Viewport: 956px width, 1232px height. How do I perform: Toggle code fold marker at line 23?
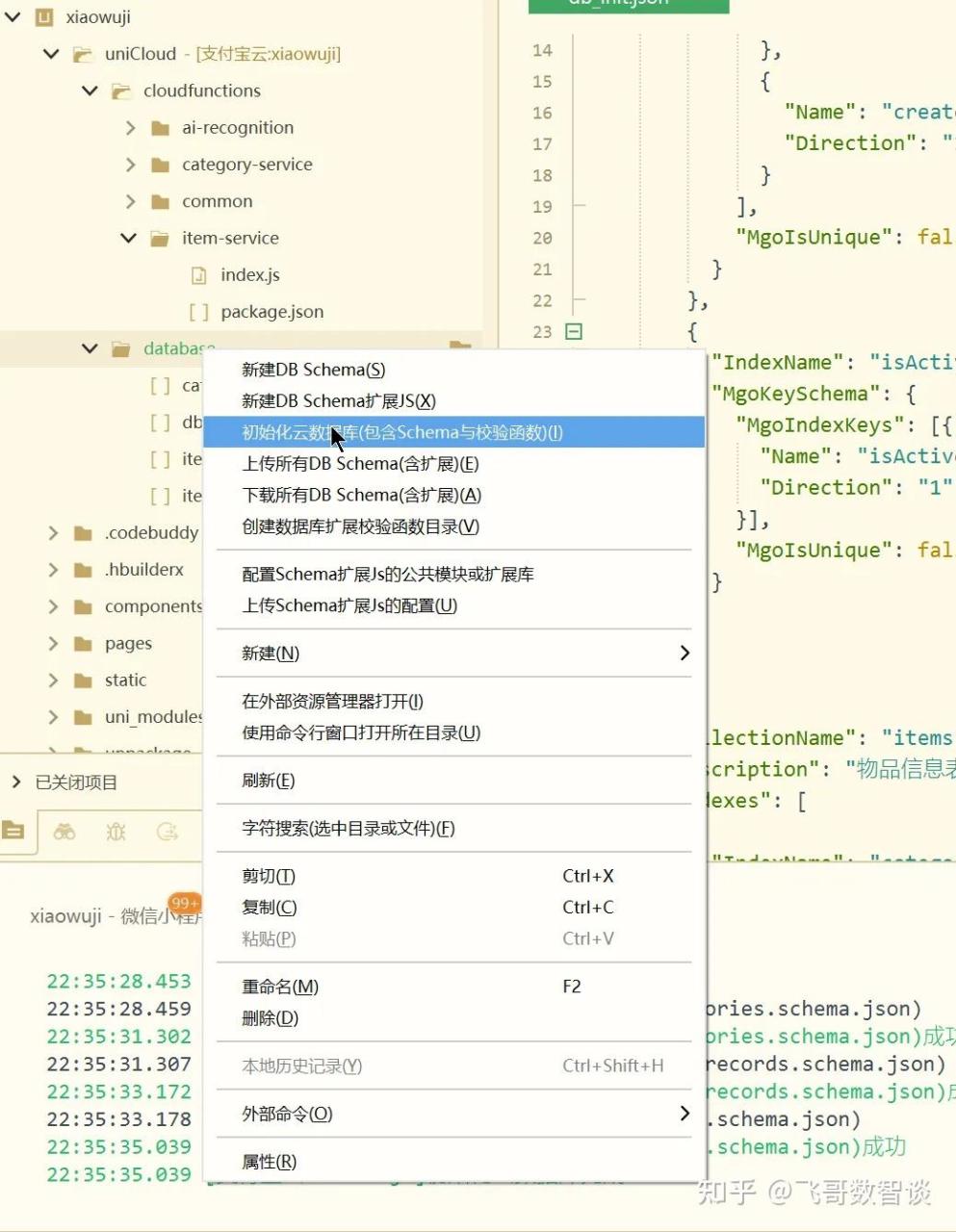(574, 332)
